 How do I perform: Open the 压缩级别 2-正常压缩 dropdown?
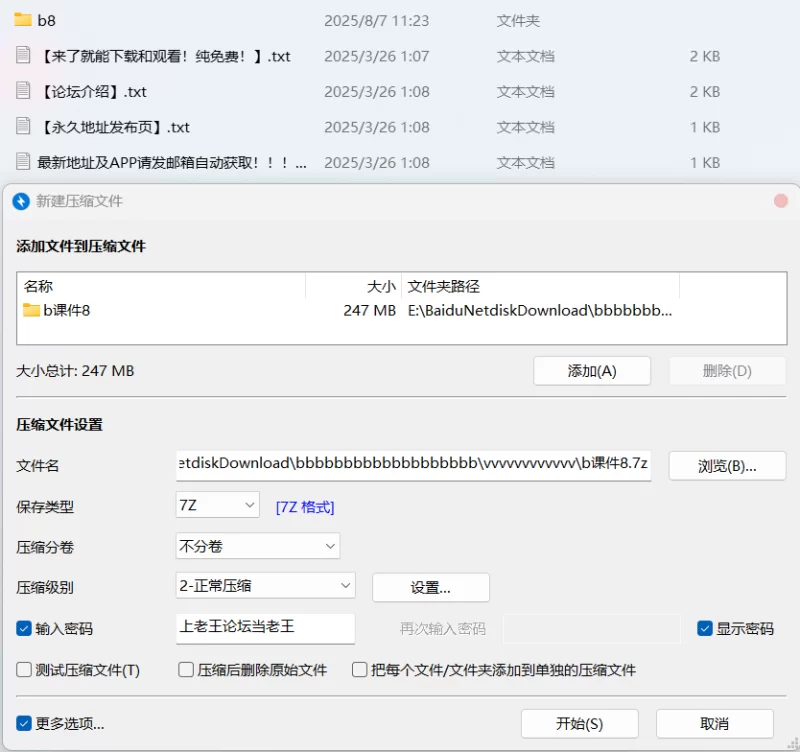click(x=265, y=586)
